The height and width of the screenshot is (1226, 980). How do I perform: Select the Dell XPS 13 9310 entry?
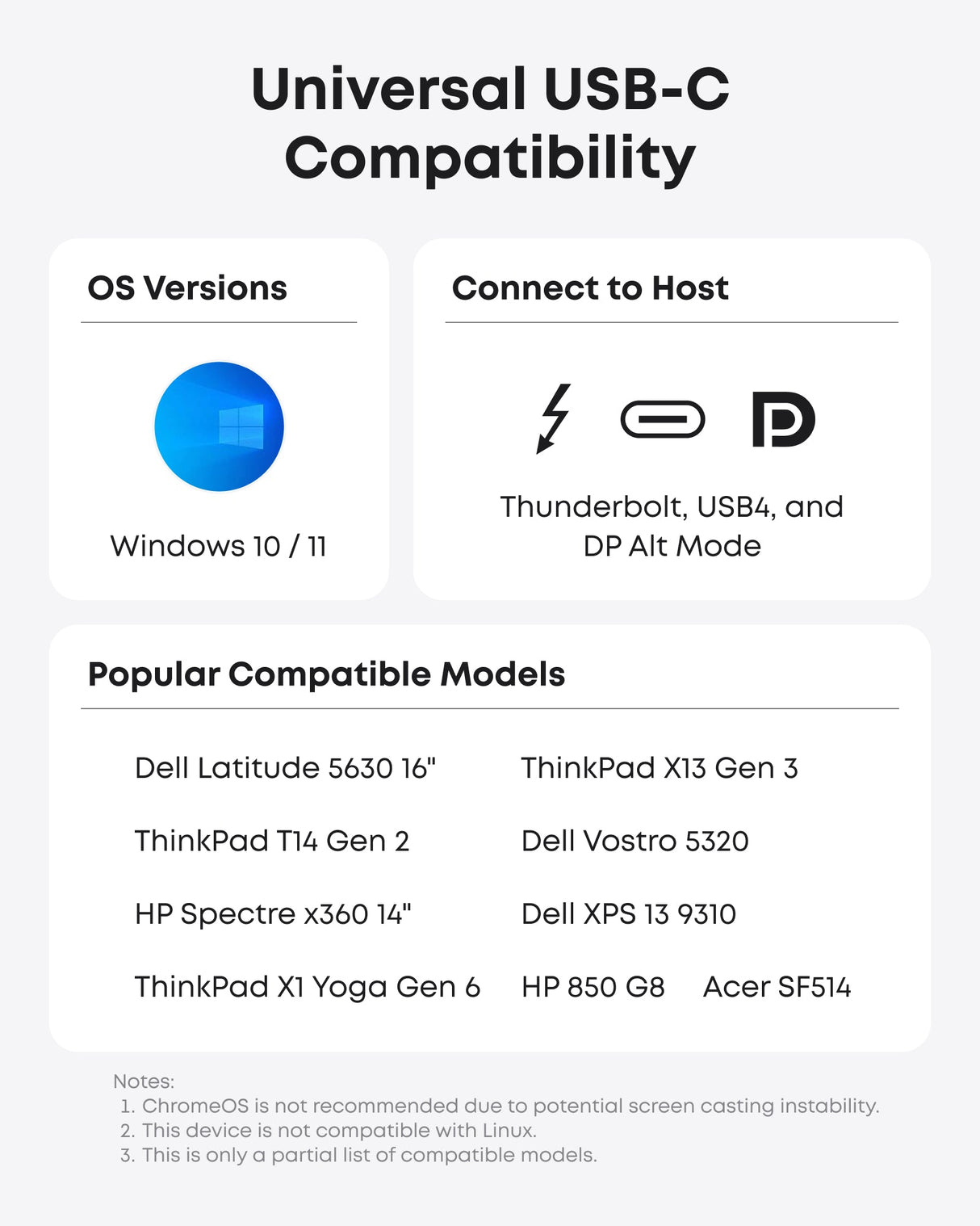628,914
